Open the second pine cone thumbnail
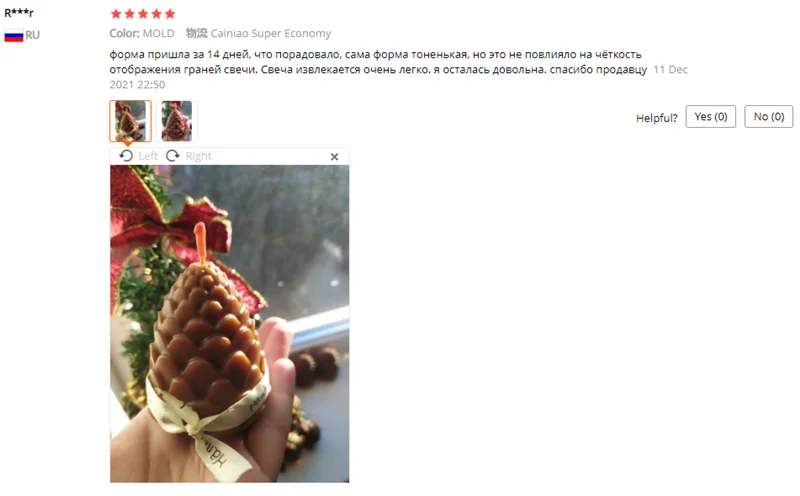 point(177,121)
